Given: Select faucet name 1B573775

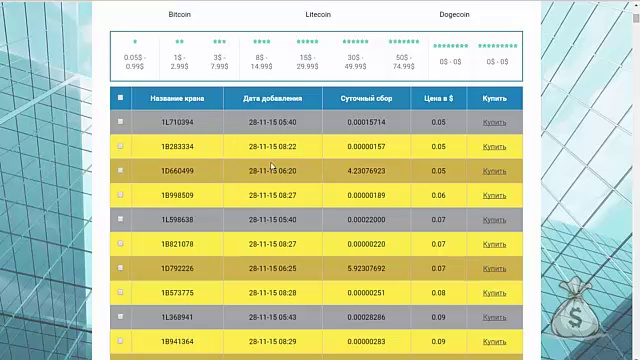Looking at the screenshot, I should [x=177, y=293].
